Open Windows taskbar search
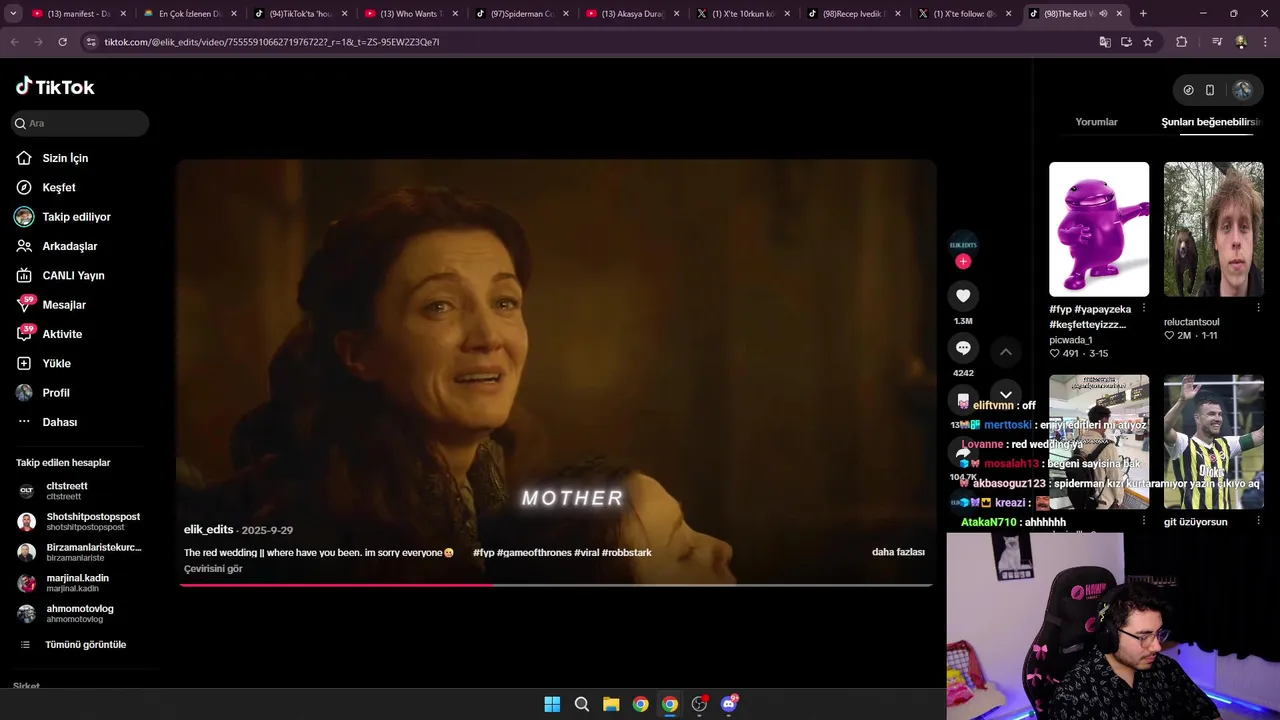This screenshot has width=1280, height=720. (x=581, y=704)
